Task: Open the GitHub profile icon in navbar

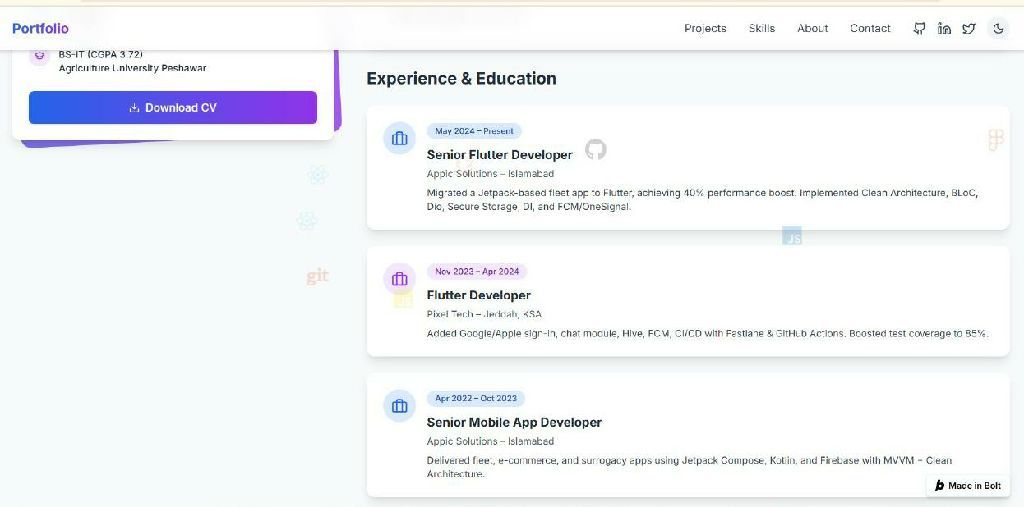Action: pyautogui.click(x=919, y=28)
